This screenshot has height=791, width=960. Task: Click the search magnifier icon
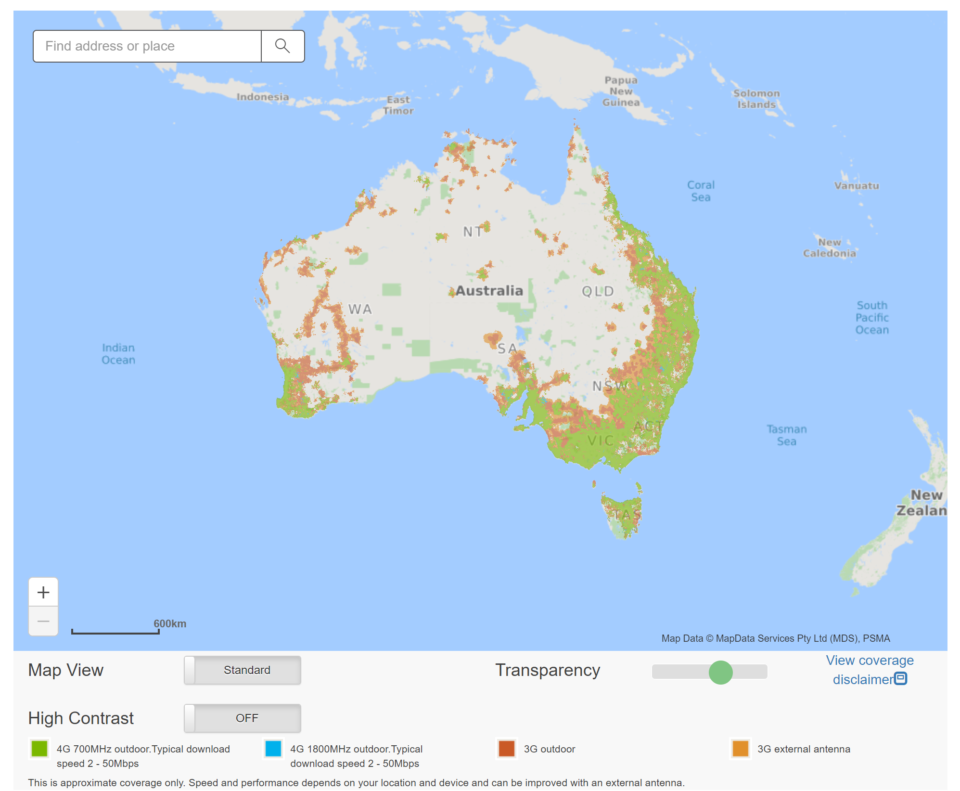[281, 46]
